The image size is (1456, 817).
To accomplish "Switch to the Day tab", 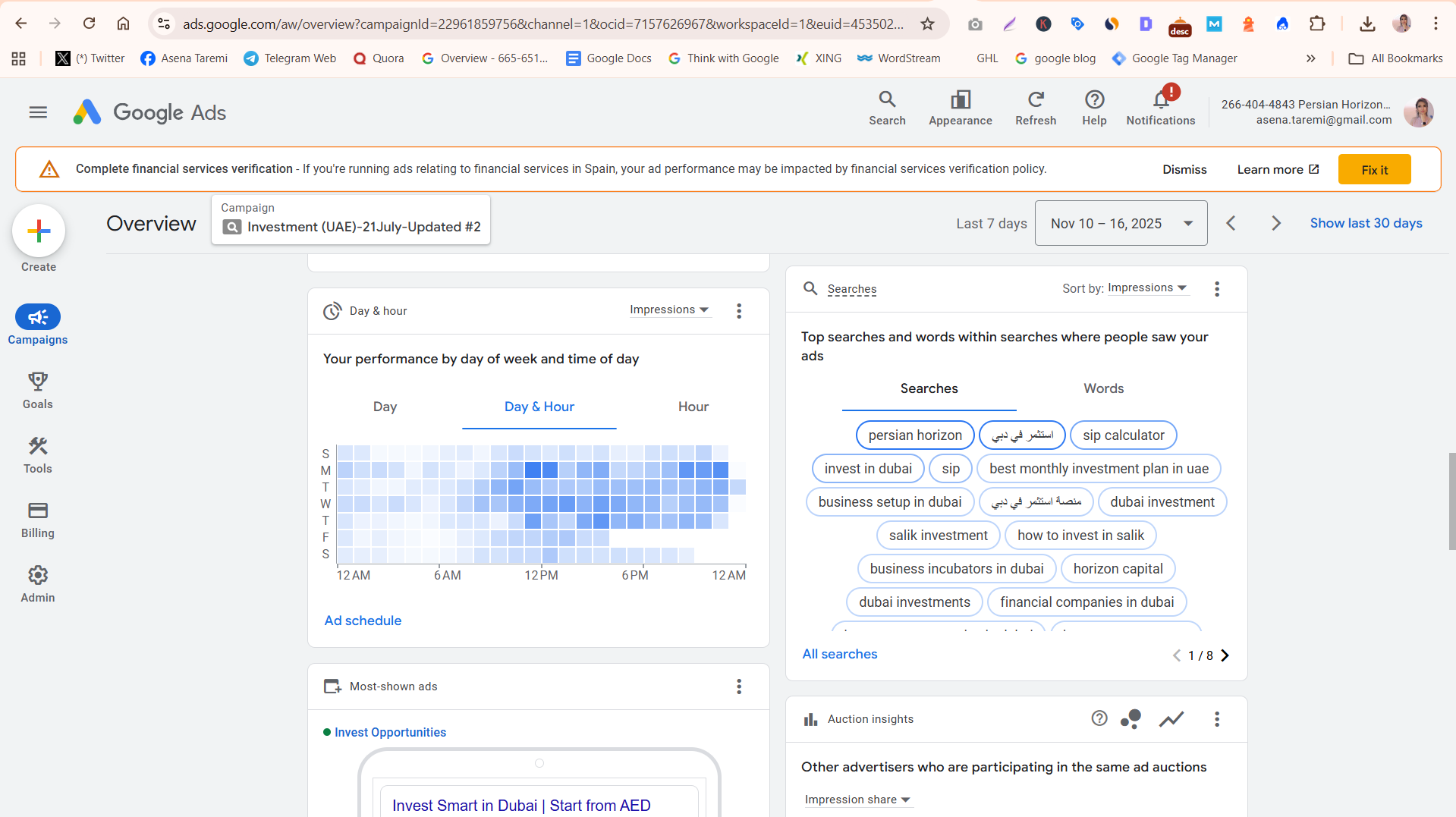I will click(385, 407).
